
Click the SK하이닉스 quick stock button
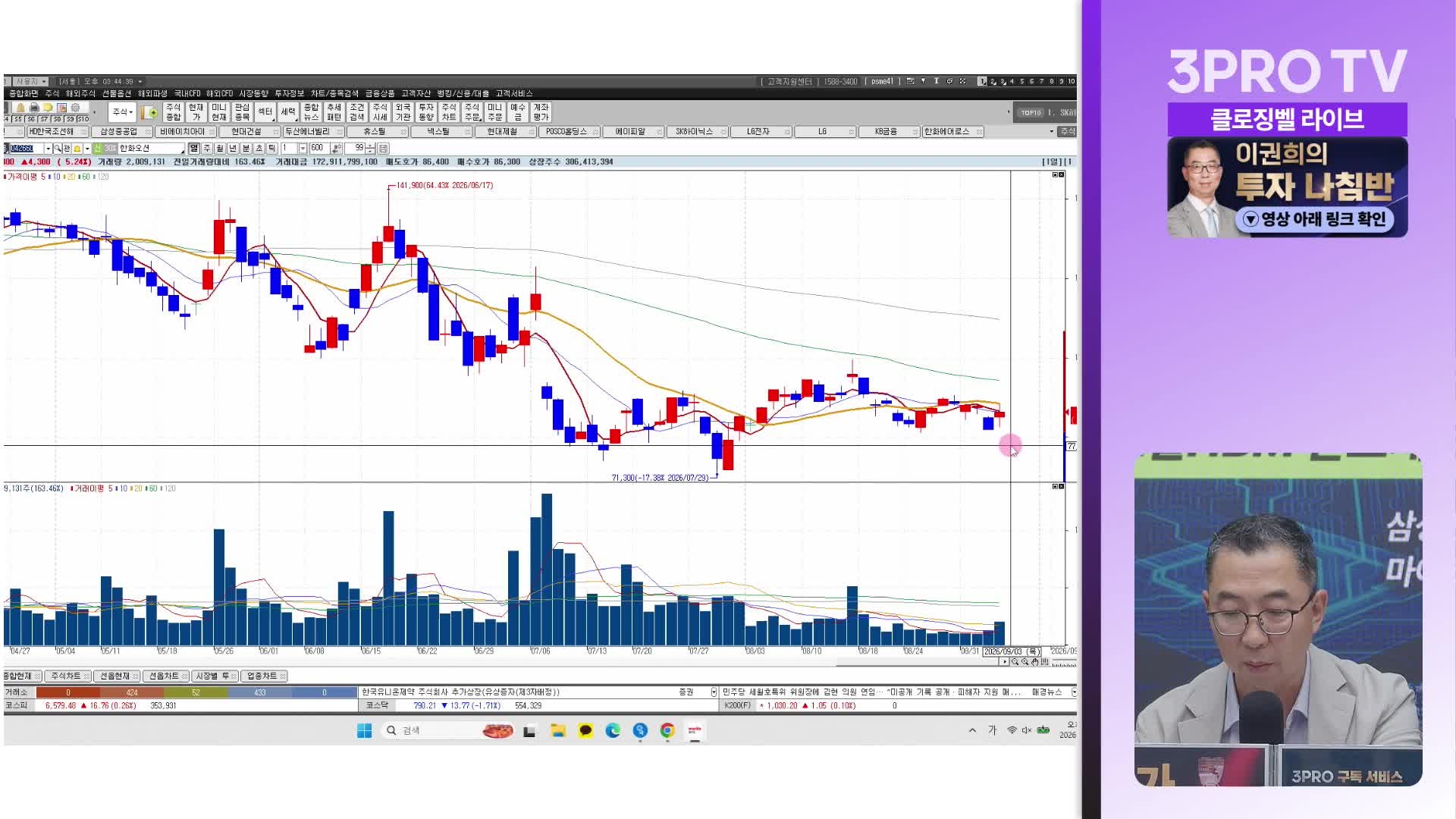tap(694, 132)
